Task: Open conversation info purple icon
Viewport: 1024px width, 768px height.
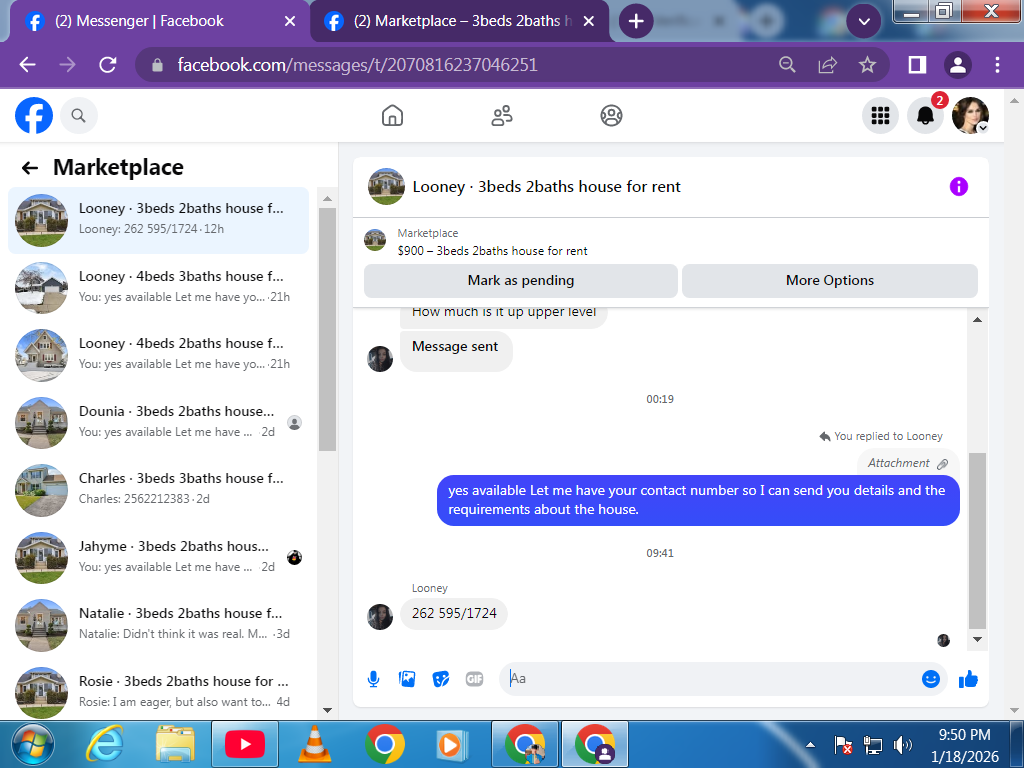Action: [x=958, y=187]
